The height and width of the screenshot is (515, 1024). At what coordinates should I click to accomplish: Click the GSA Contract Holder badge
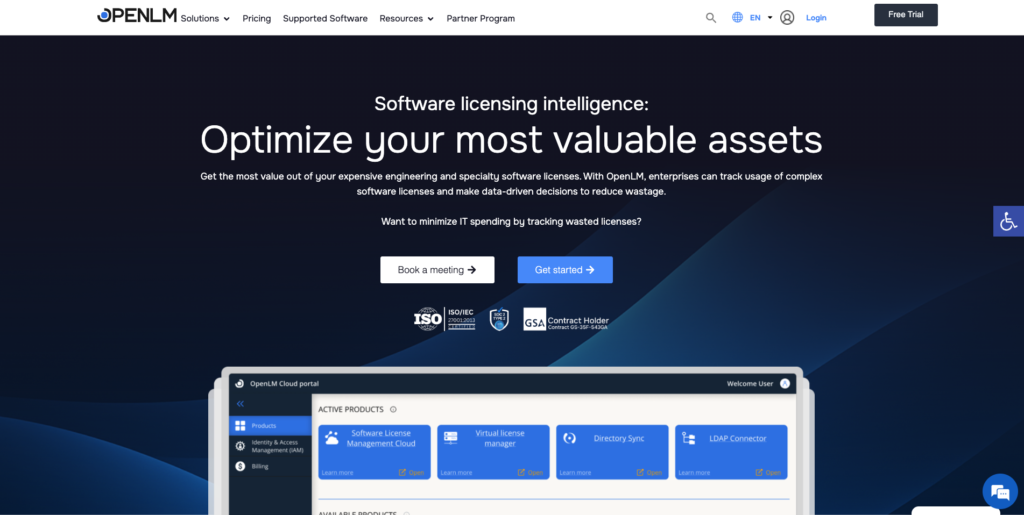coord(566,320)
